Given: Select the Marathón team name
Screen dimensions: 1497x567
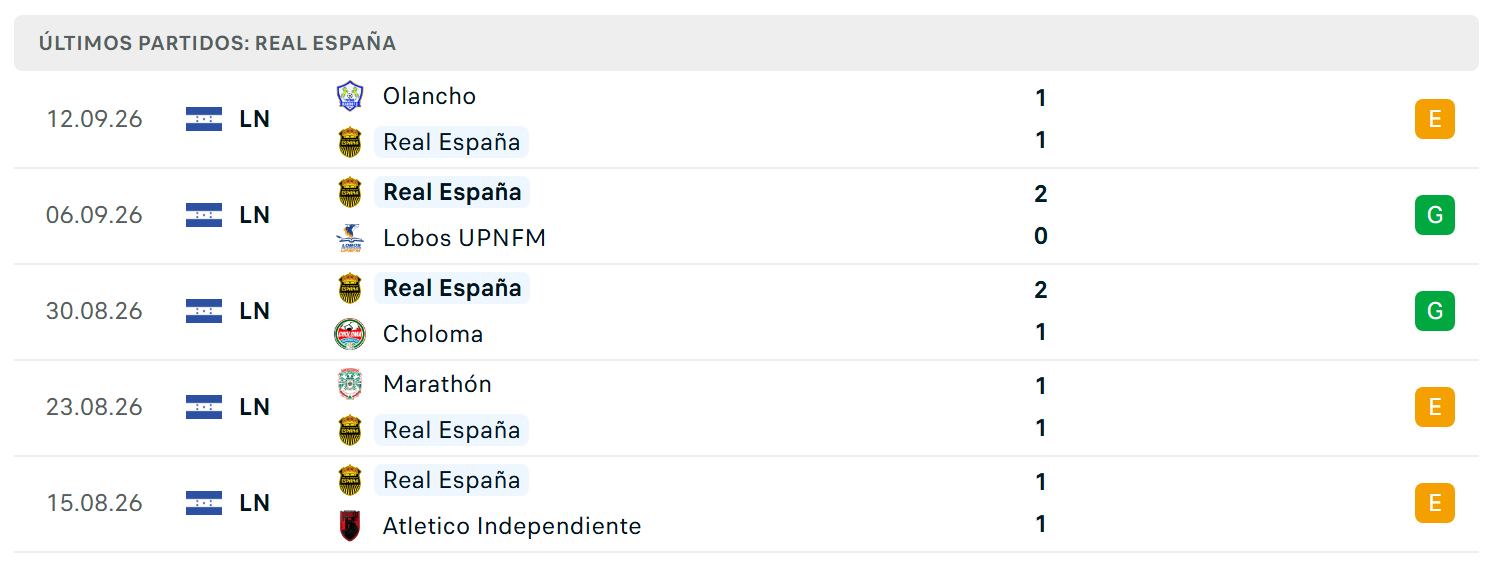Looking at the screenshot, I should tap(437, 384).
